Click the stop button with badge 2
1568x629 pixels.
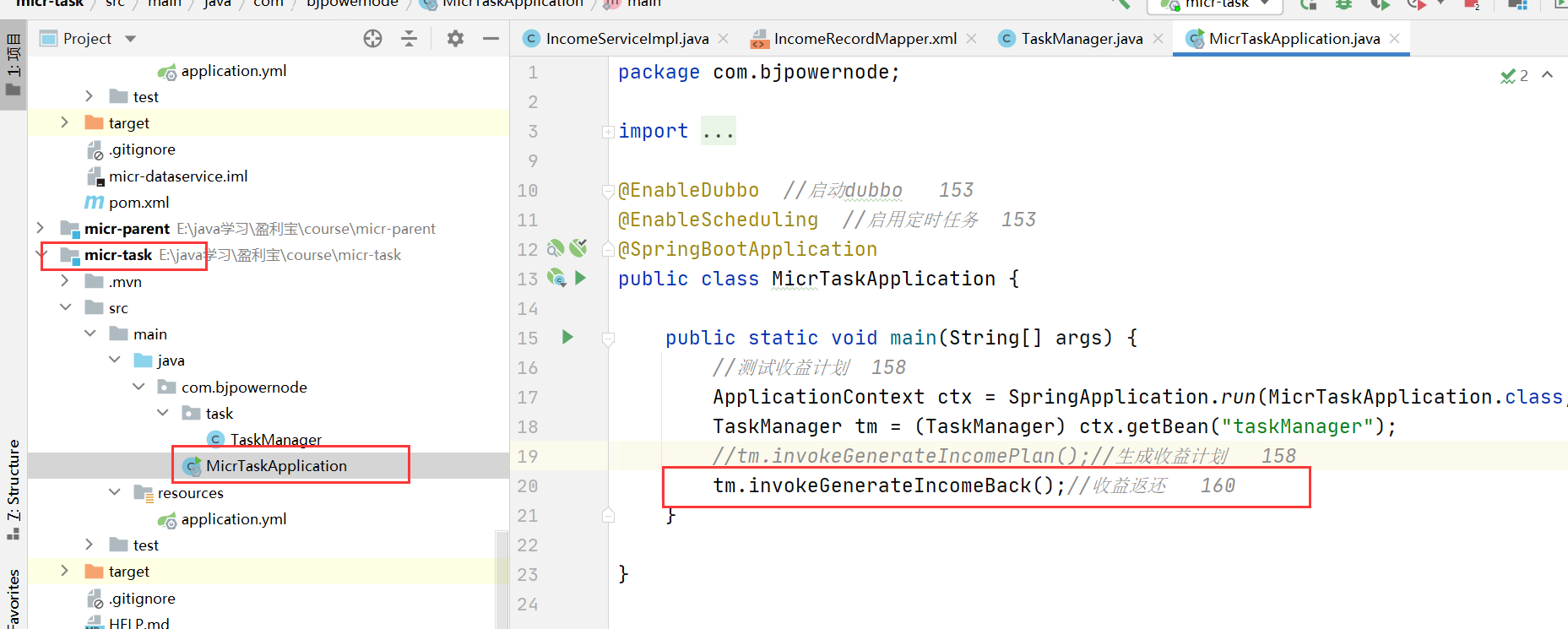[x=1473, y=4]
